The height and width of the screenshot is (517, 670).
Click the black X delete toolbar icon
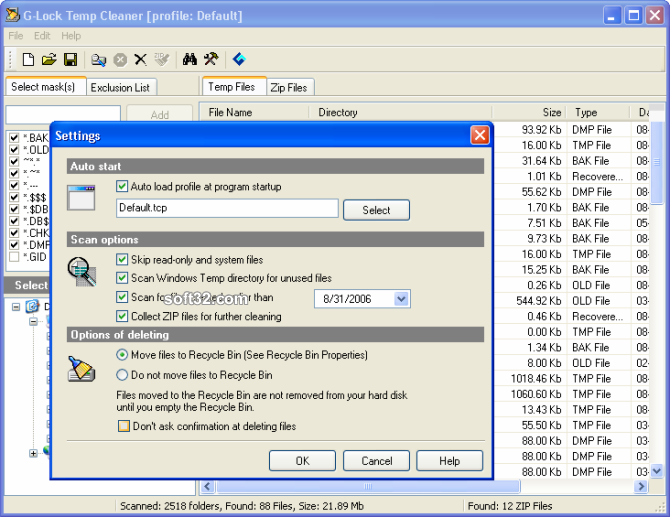[x=141, y=60]
